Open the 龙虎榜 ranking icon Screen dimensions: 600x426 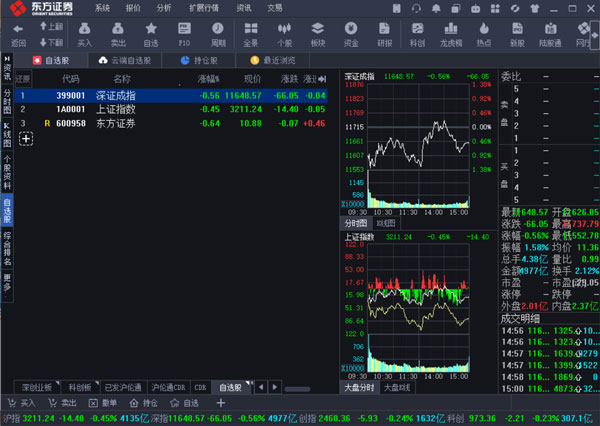click(451, 29)
